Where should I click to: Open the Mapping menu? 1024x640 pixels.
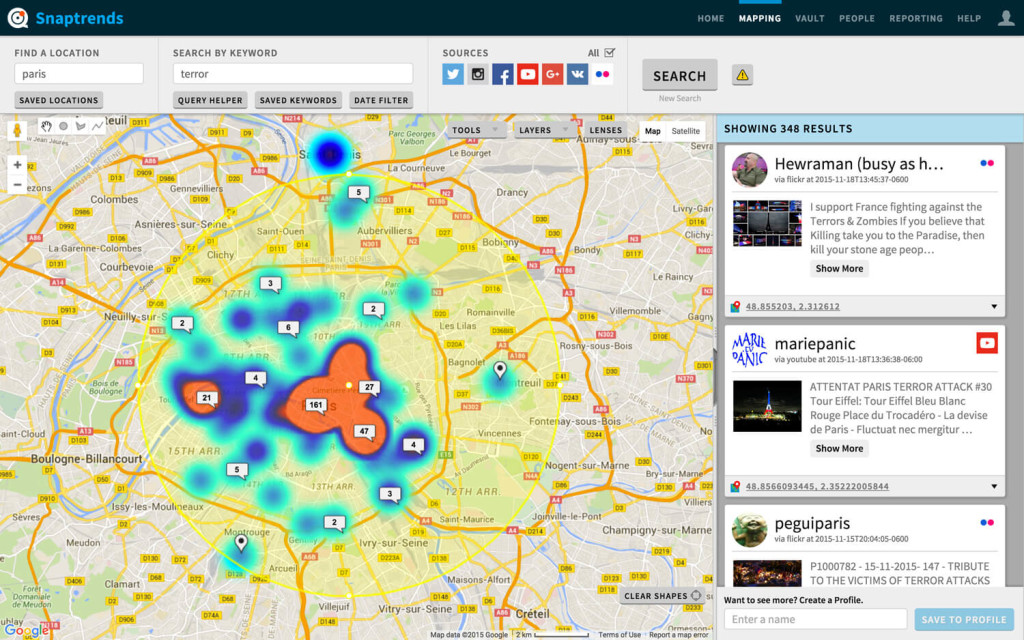pos(760,18)
